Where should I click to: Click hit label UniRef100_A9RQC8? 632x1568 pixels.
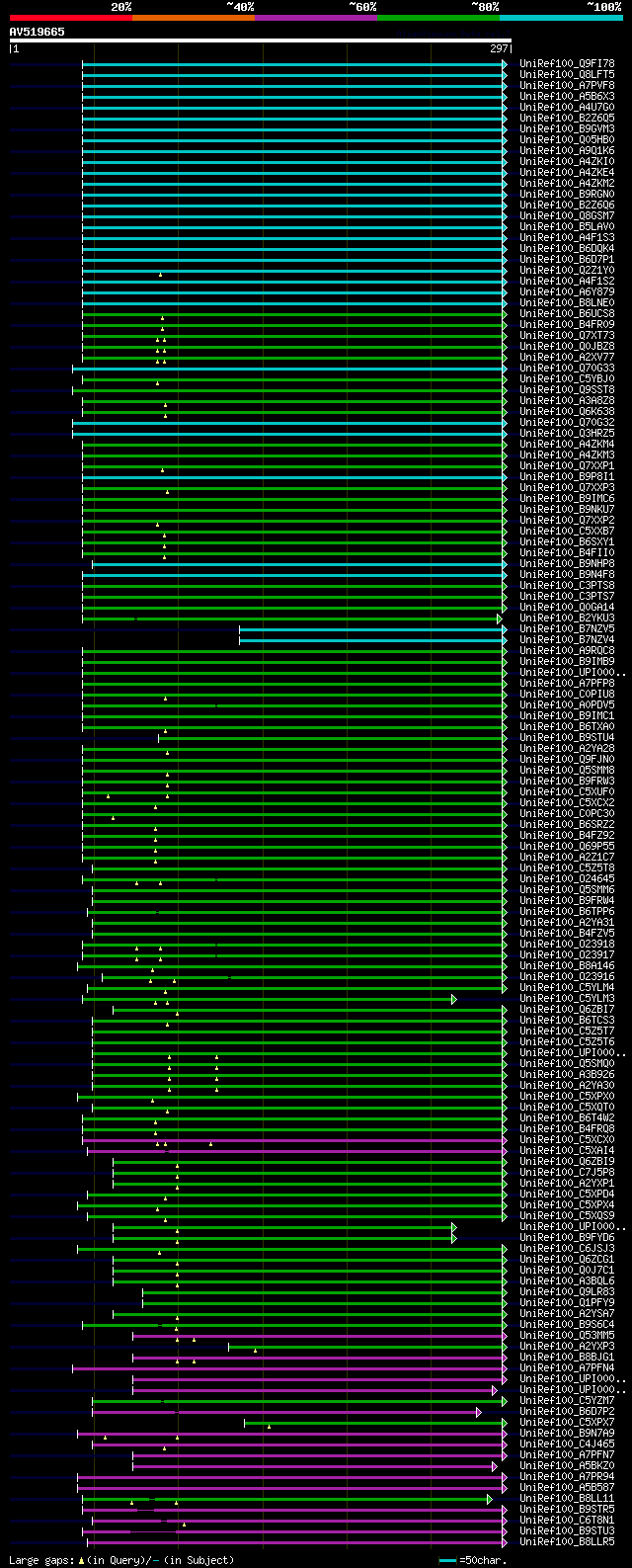(567, 650)
